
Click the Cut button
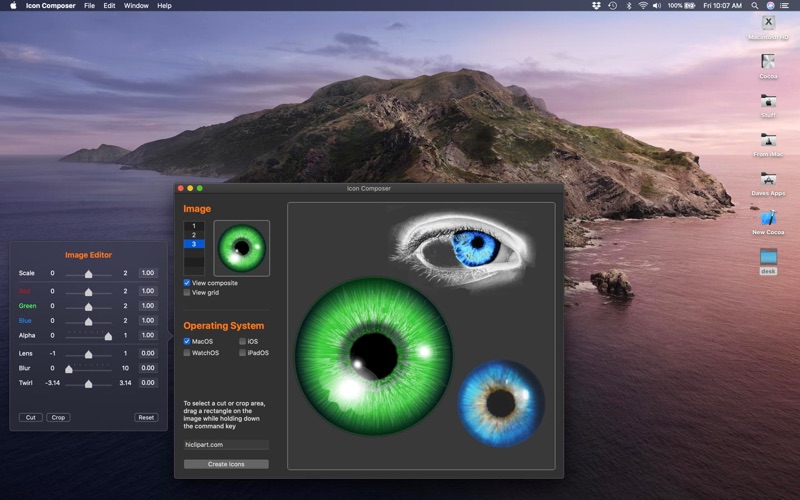point(31,417)
